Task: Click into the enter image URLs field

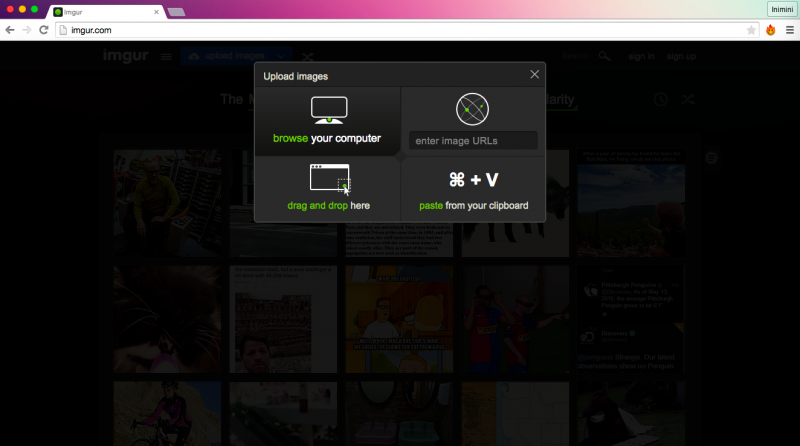Action: pyautogui.click(x=473, y=140)
